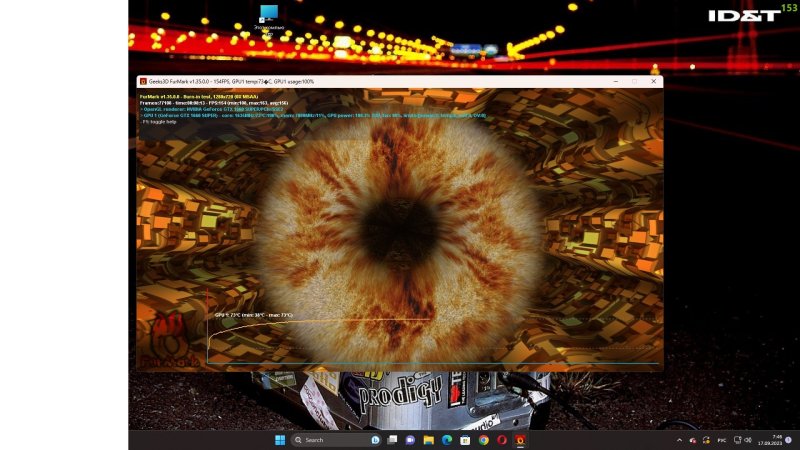
Task: Click the OpenGL renderer info line
Action: pyautogui.click(x=212, y=109)
